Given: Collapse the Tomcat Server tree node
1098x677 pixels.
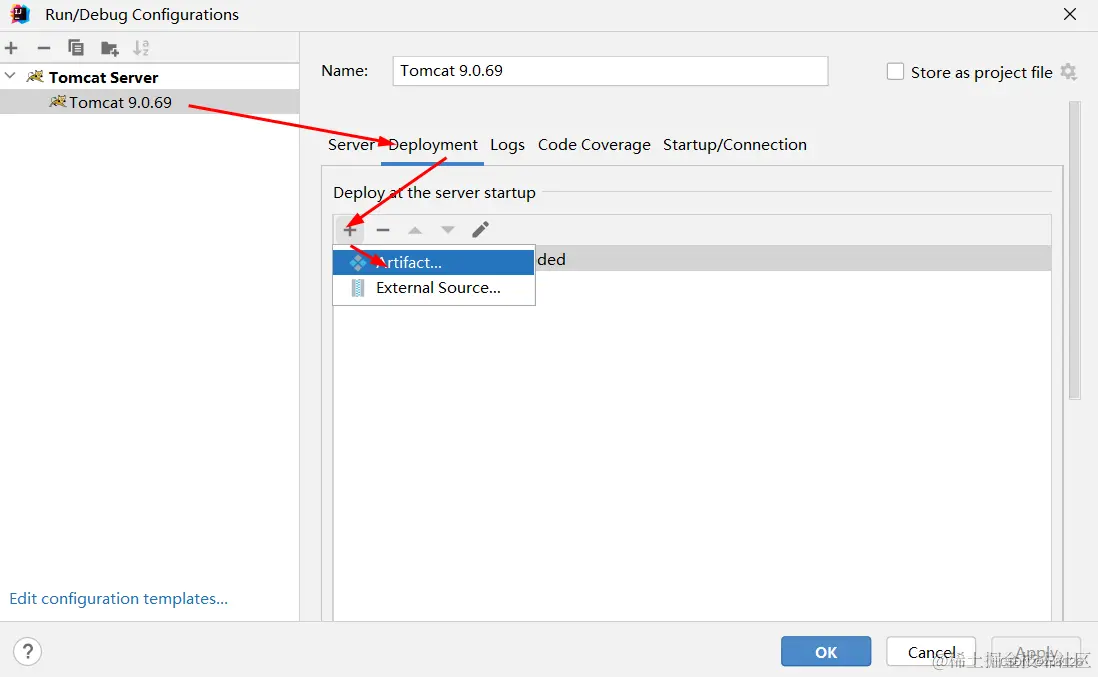Looking at the screenshot, I should (x=10, y=76).
